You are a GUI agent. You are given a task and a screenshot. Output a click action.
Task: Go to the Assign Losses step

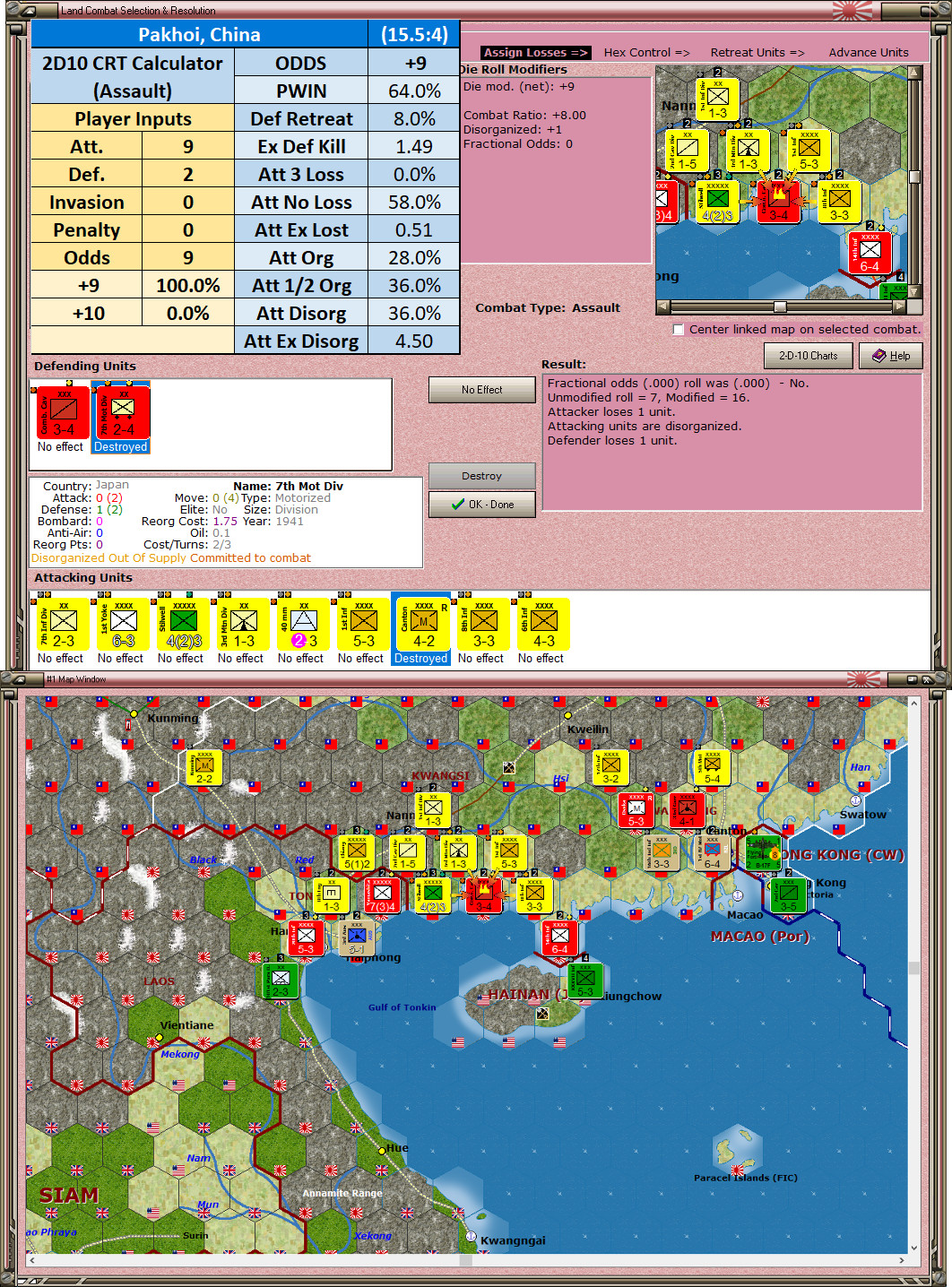tap(535, 53)
